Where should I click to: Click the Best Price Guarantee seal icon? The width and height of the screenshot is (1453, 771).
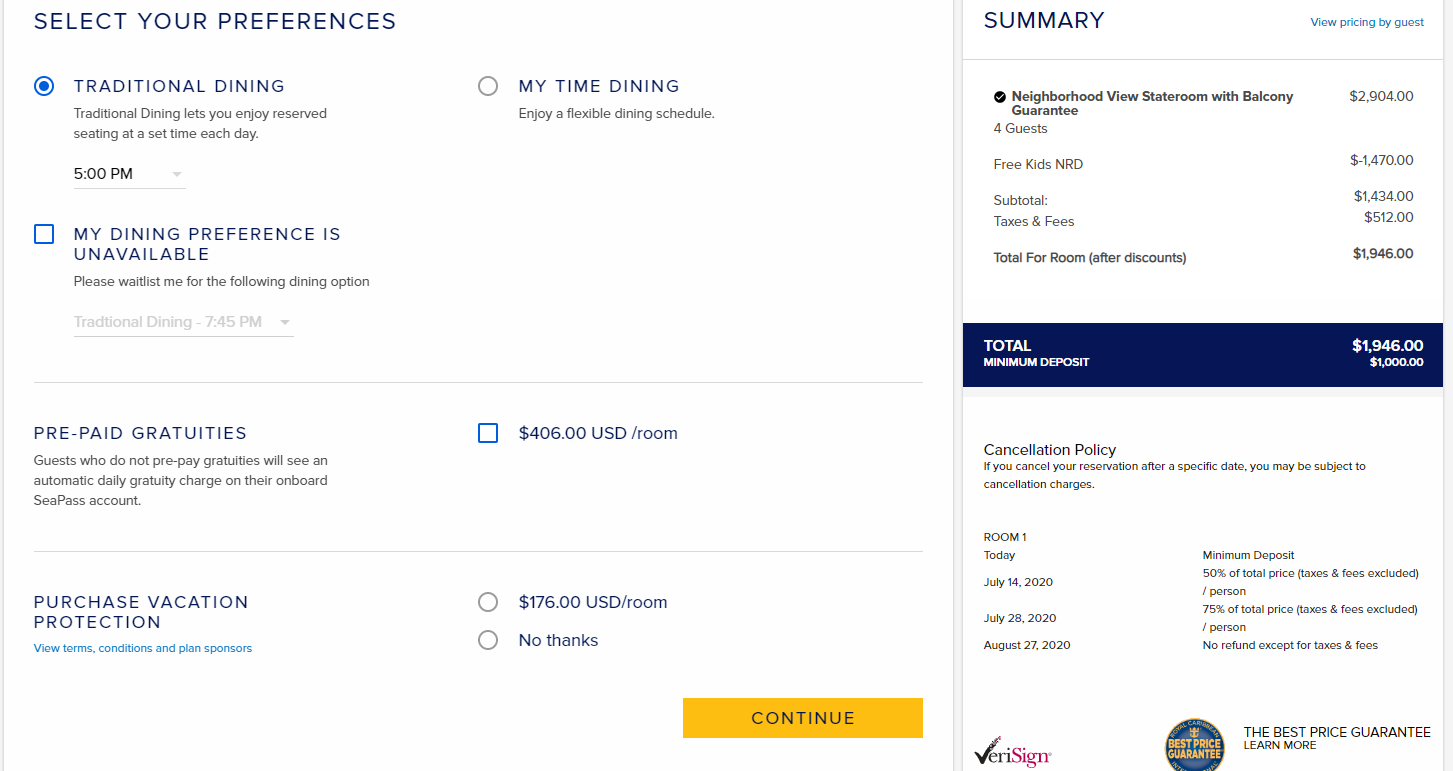point(1194,745)
